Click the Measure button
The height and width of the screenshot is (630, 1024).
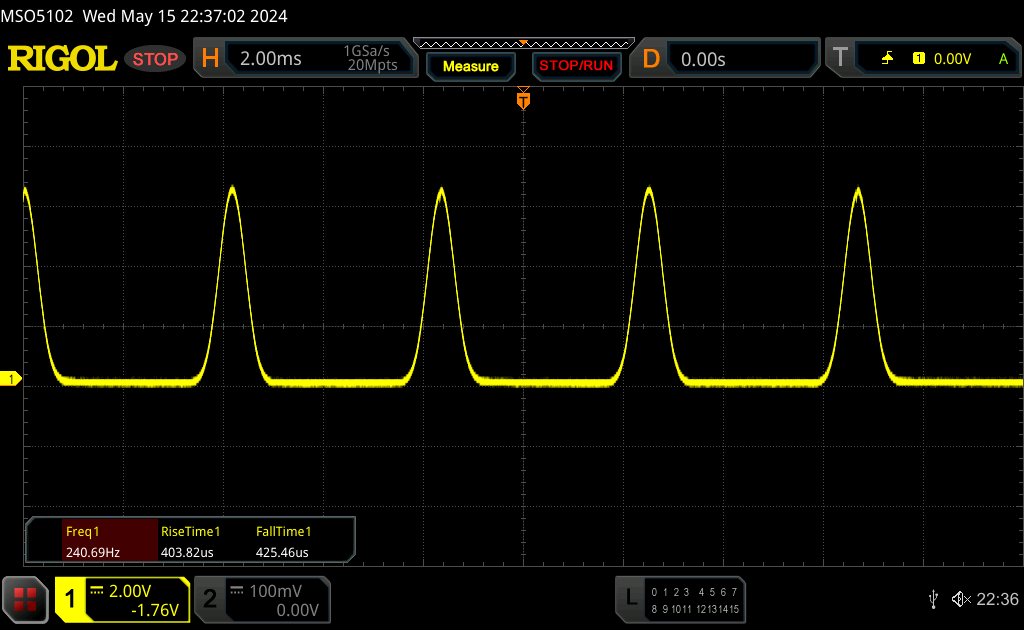470,66
